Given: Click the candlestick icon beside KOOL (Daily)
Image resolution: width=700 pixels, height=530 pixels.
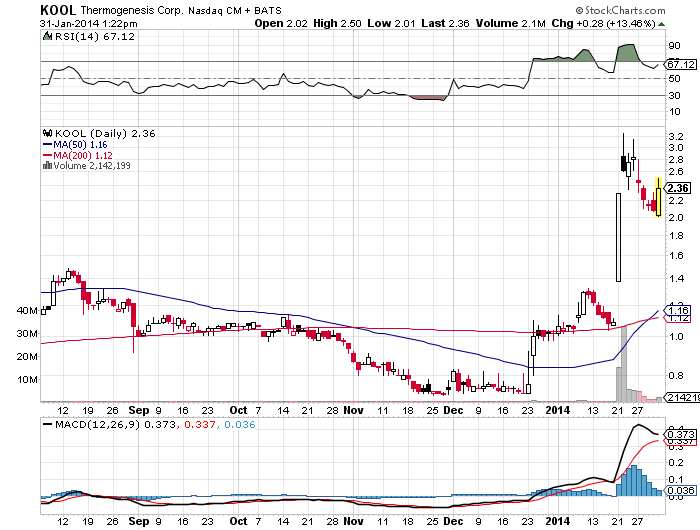Looking at the screenshot, I should 48,133.
